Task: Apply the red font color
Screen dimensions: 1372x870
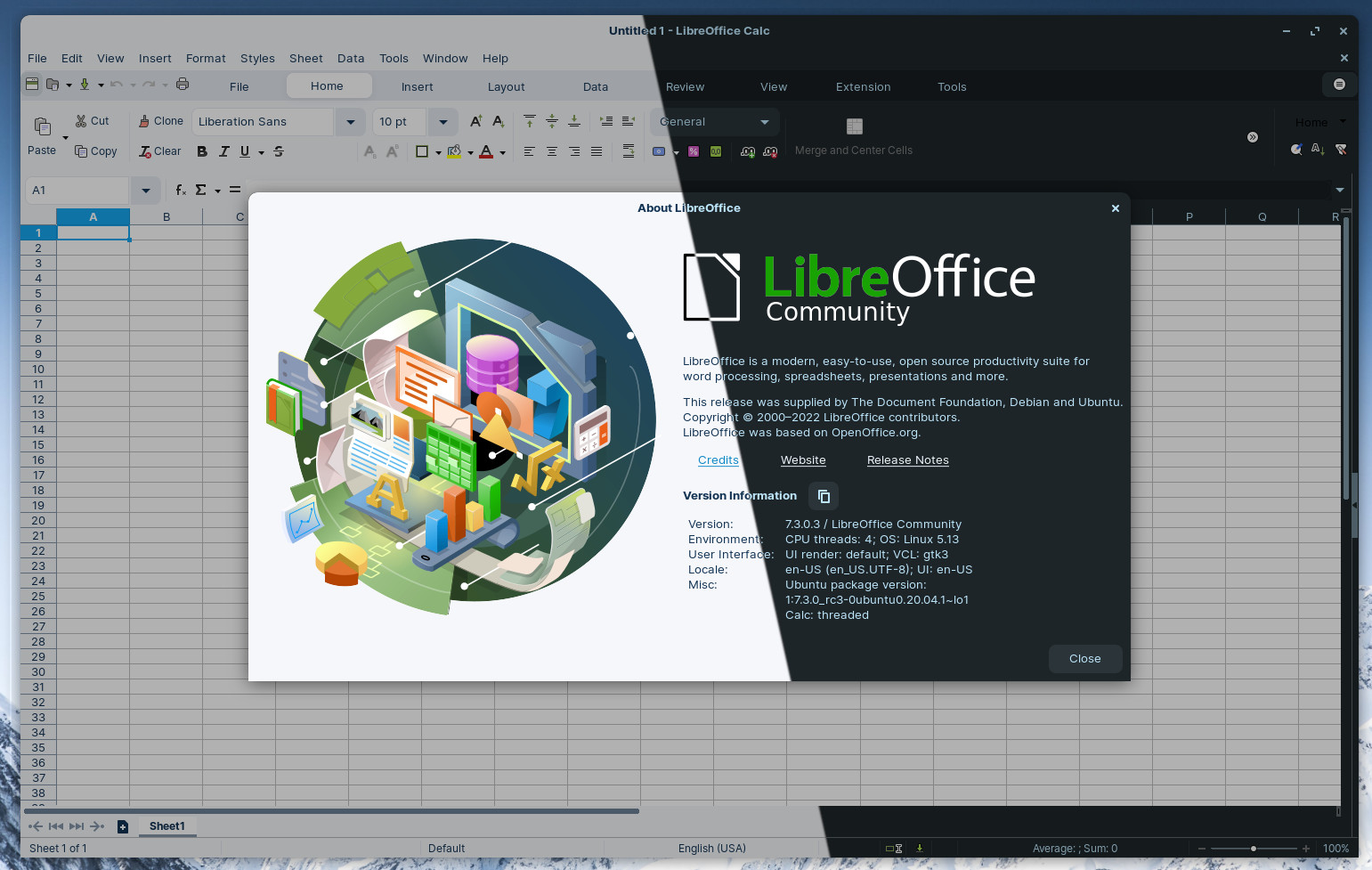Action: (x=486, y=151)
